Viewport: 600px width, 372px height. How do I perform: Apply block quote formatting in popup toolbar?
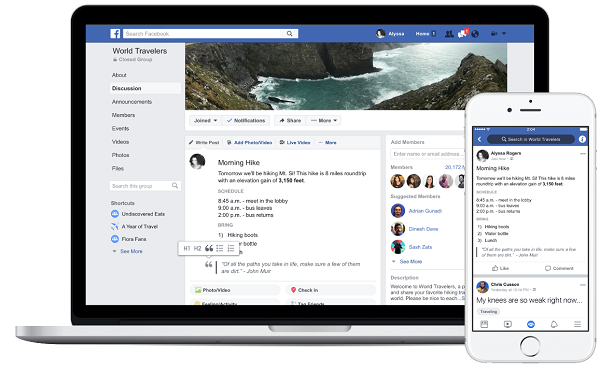(x=209, y=248)
